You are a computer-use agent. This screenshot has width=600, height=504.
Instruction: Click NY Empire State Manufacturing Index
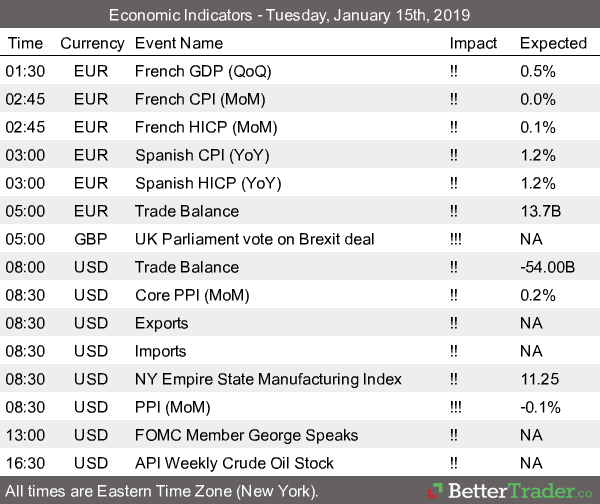(x=268, y=379)
